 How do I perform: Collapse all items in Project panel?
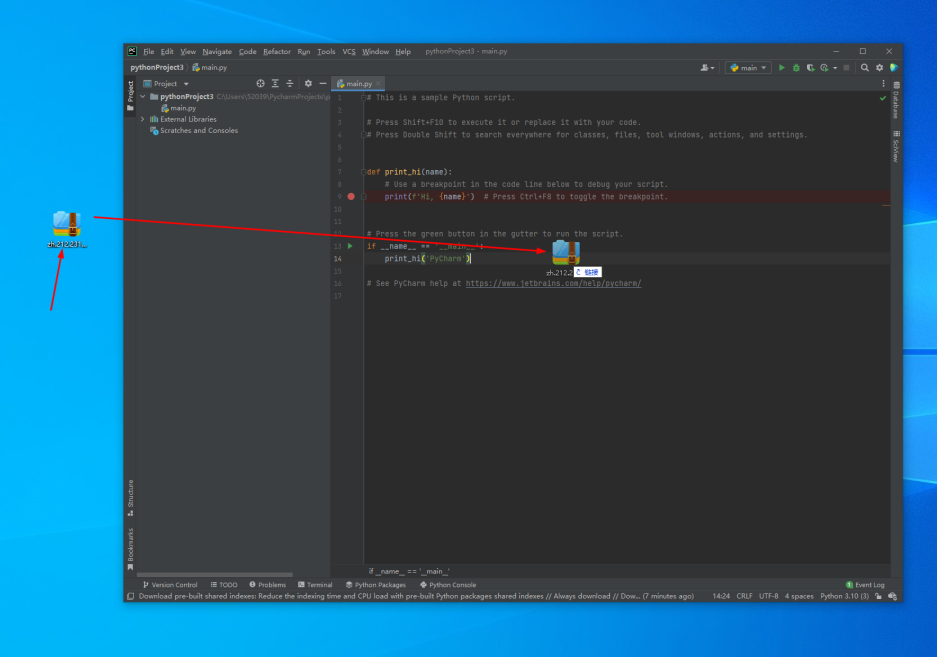point(290,84)
